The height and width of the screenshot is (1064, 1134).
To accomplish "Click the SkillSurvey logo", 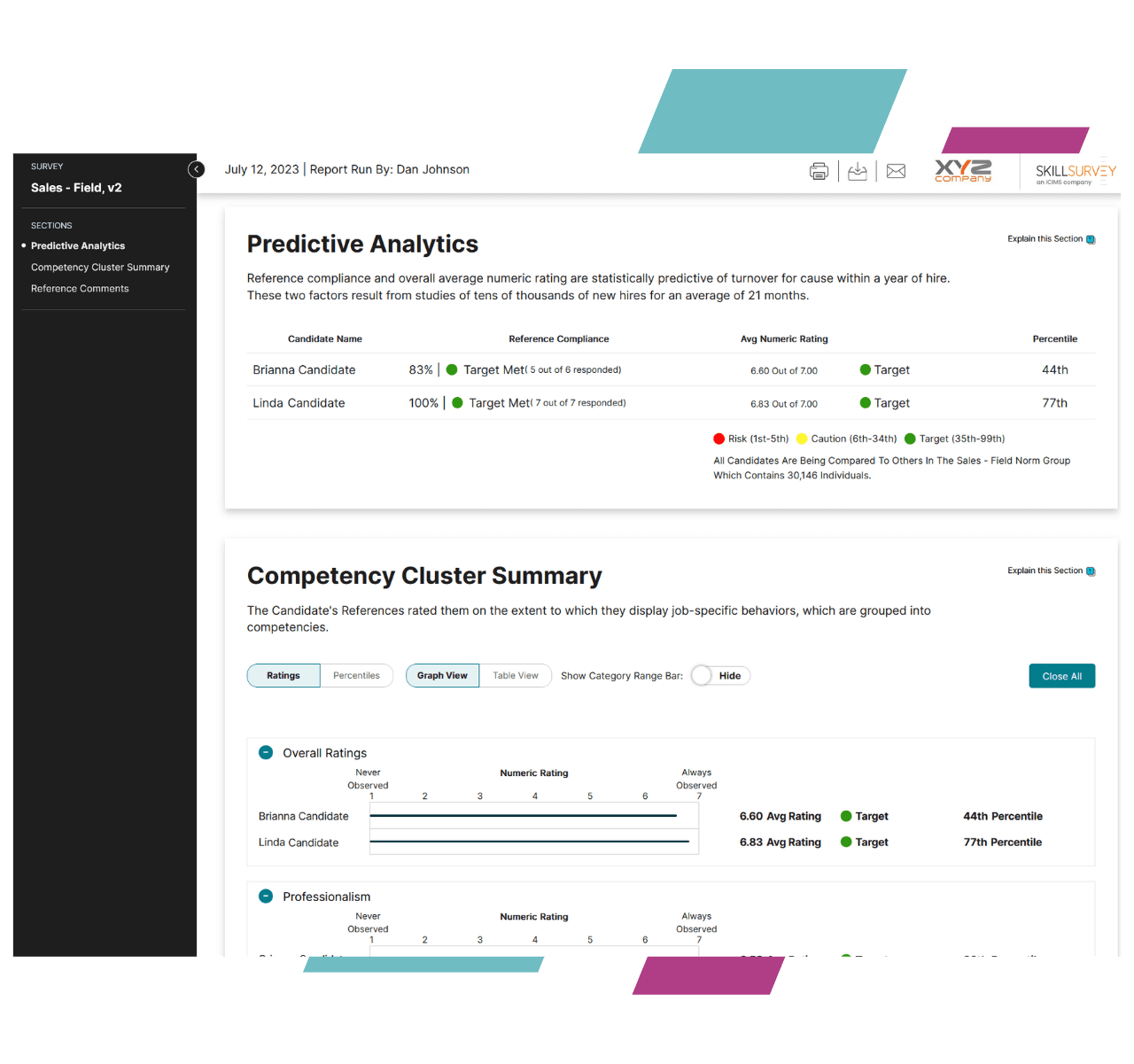I will pyautogui.click(x=1075, y=173).
